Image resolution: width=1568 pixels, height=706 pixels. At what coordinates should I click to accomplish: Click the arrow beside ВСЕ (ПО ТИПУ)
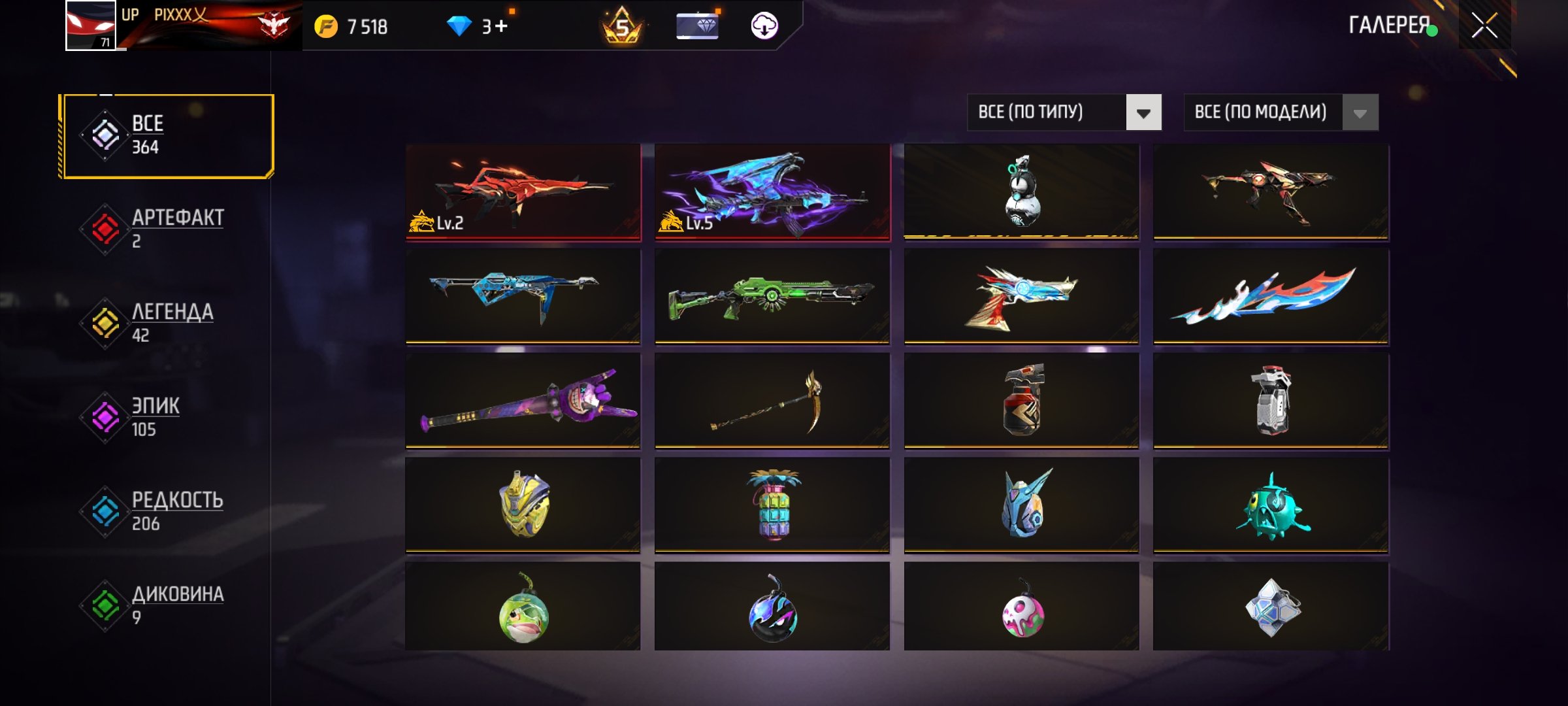[x=1143, y=112]
